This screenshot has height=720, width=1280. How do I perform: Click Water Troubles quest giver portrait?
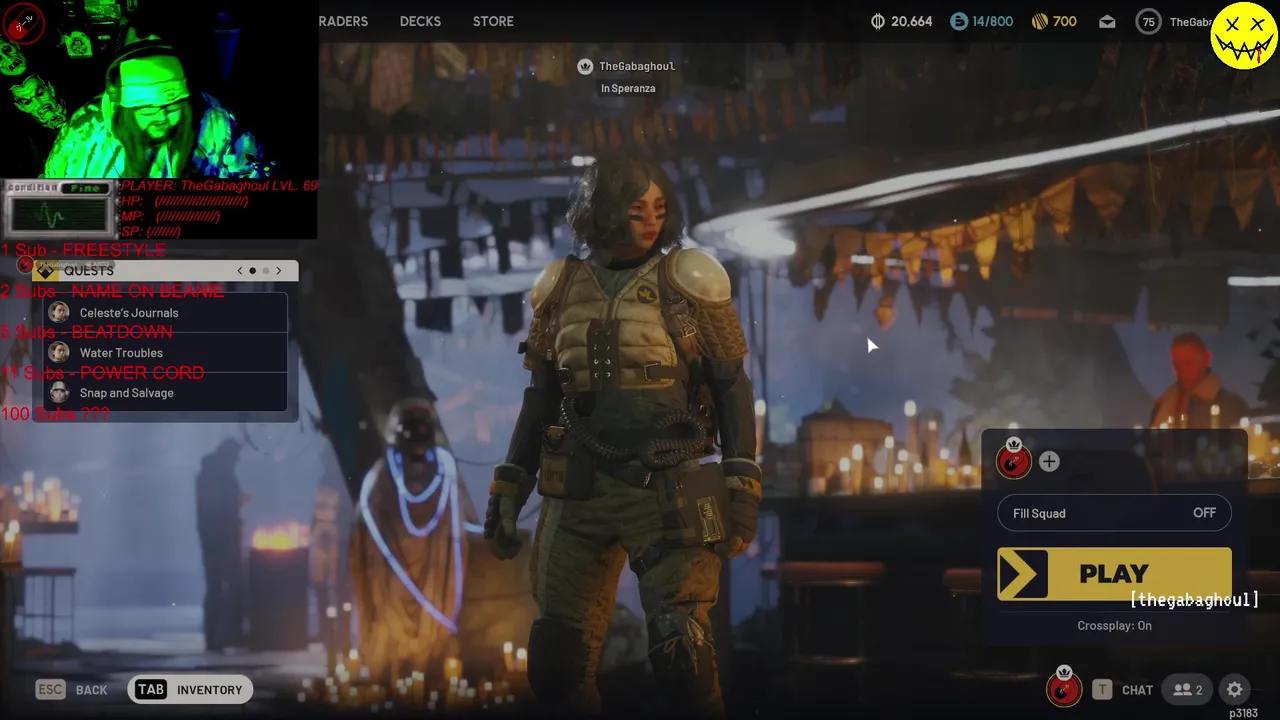tap(59, 353)
